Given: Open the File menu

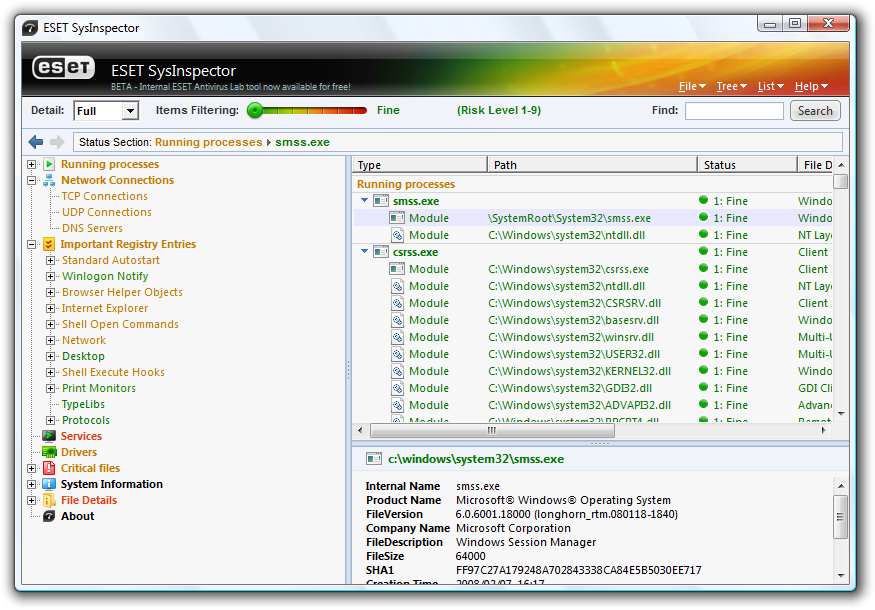Looking at the screenshot, I should pyautogui.click(x=691, y=86).
